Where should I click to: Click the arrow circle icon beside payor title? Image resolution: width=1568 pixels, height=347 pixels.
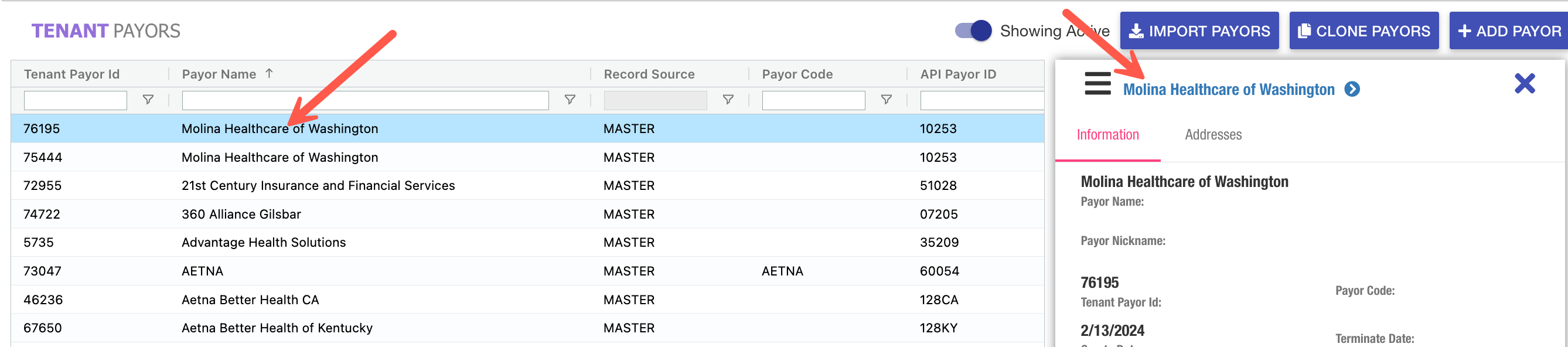click(x=1352, y=90)
